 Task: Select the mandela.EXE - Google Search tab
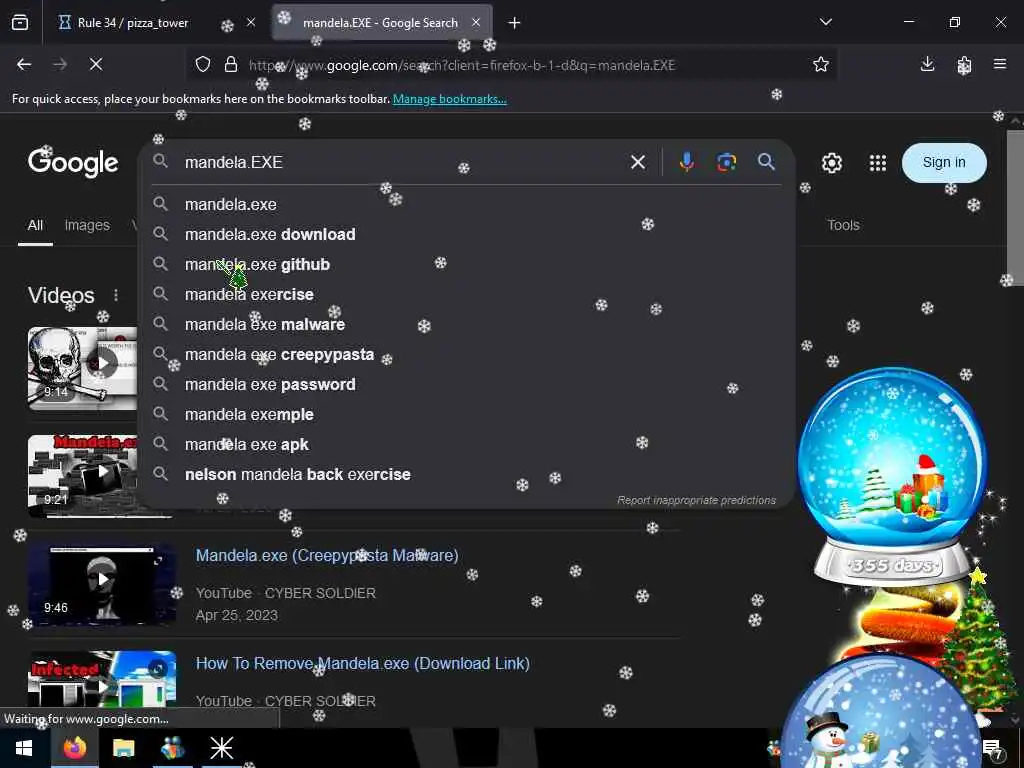[x=382, y=23]
